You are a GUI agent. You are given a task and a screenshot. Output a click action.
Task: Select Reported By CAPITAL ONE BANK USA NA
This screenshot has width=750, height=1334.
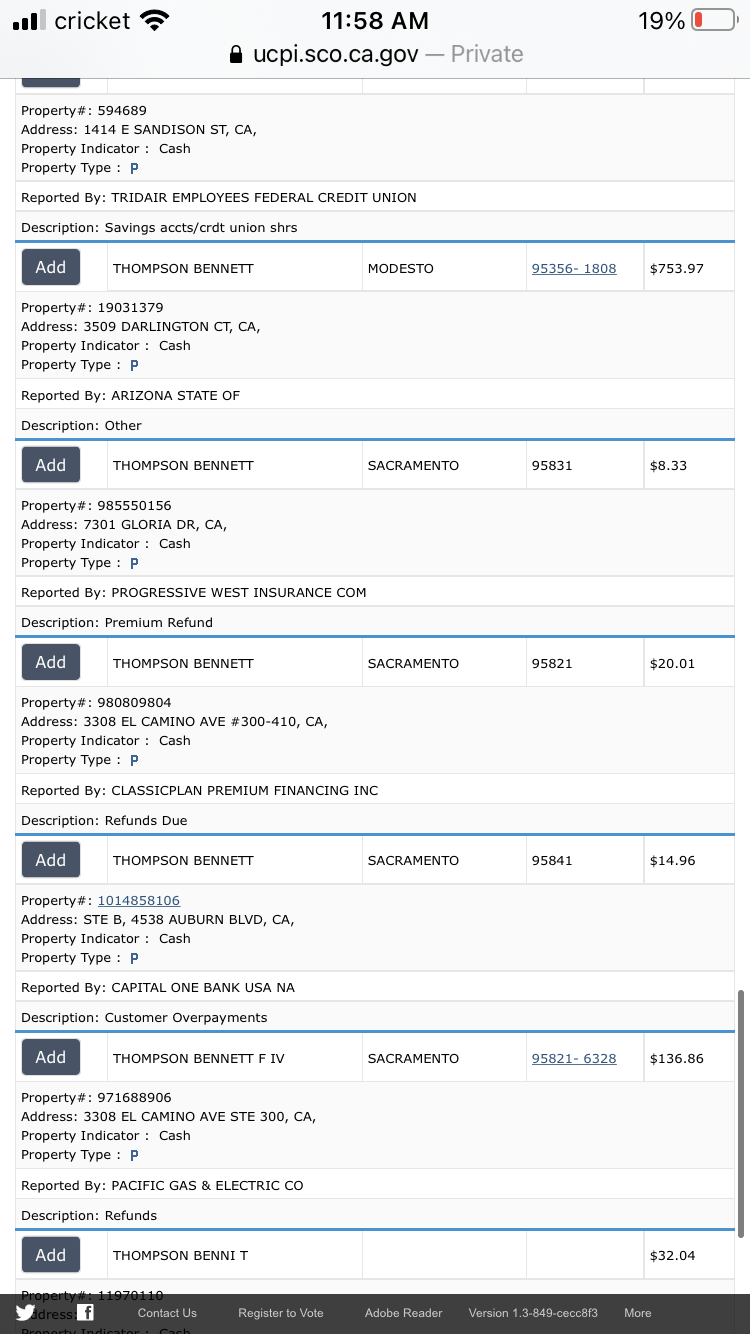pos(158,987)
